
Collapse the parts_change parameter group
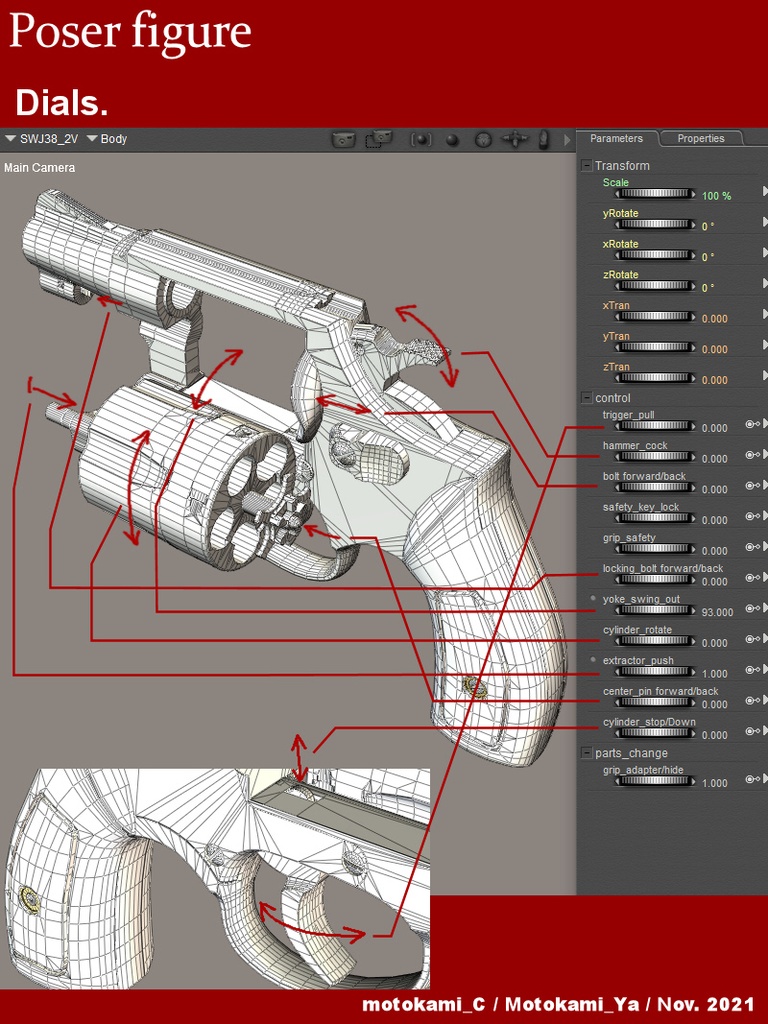pyautogui.click(x=586, y=753)
